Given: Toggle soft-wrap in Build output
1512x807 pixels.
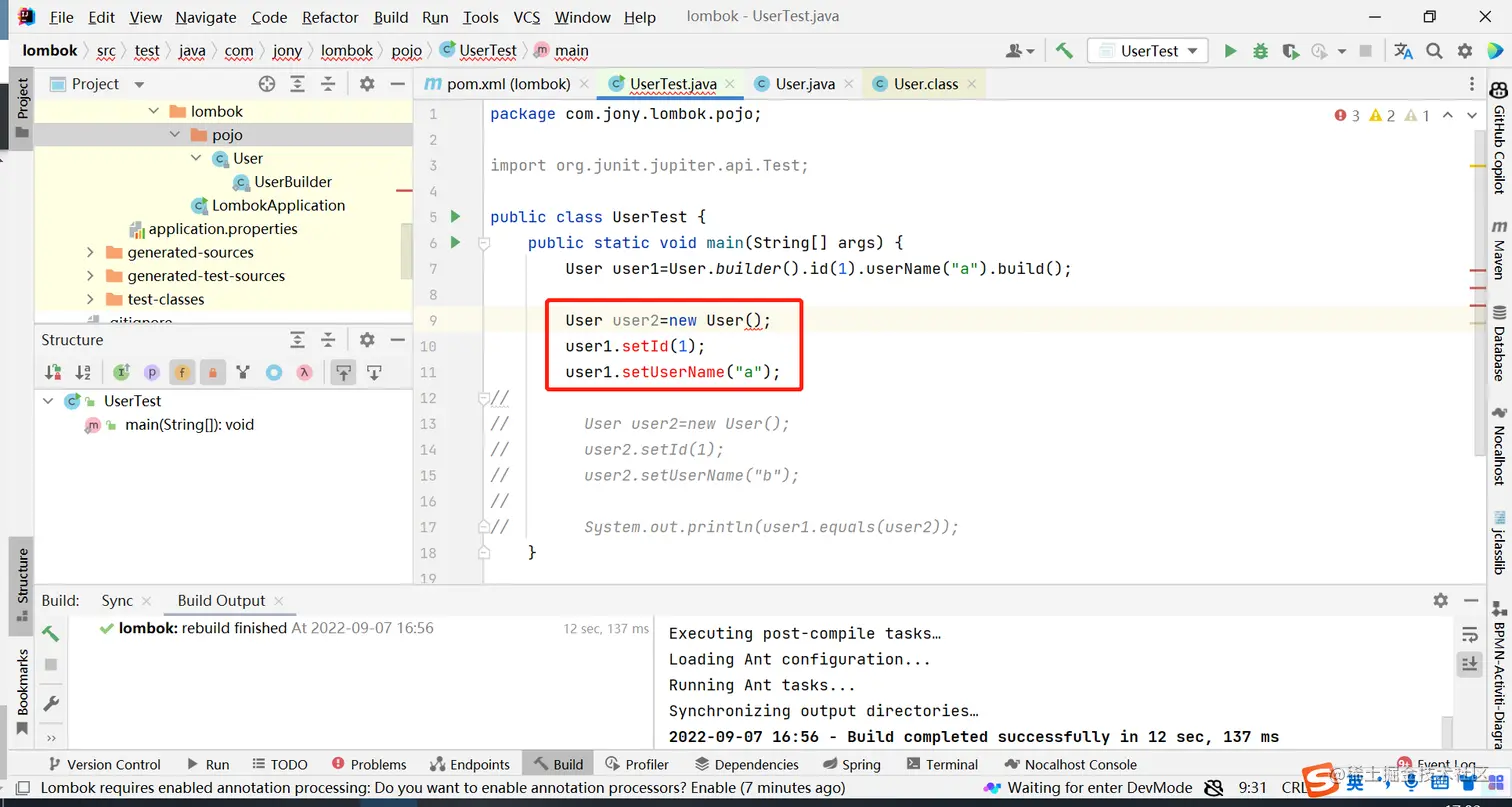Looking at the screenshot, I should pos(1469,635).
